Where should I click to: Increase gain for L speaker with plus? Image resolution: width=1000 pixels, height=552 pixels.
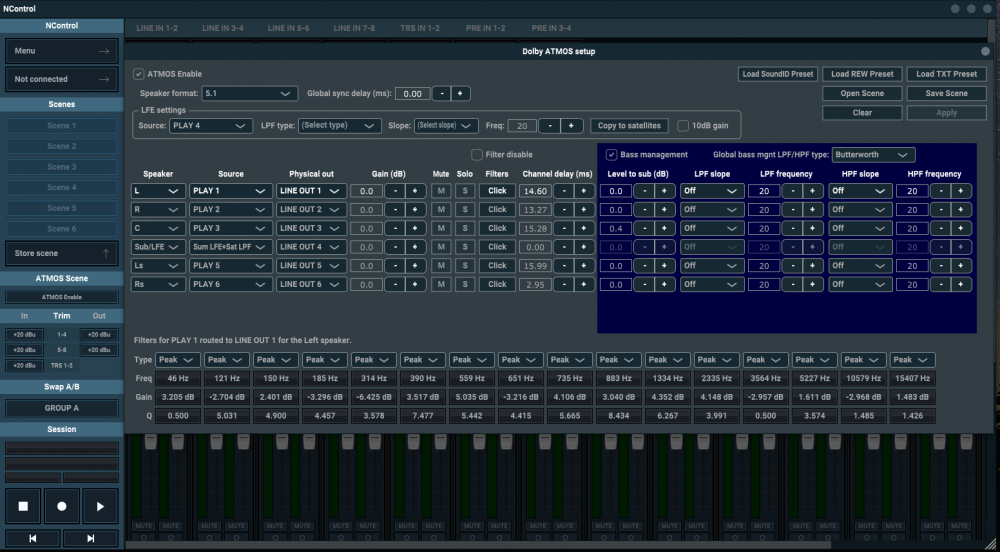(415, 191)
